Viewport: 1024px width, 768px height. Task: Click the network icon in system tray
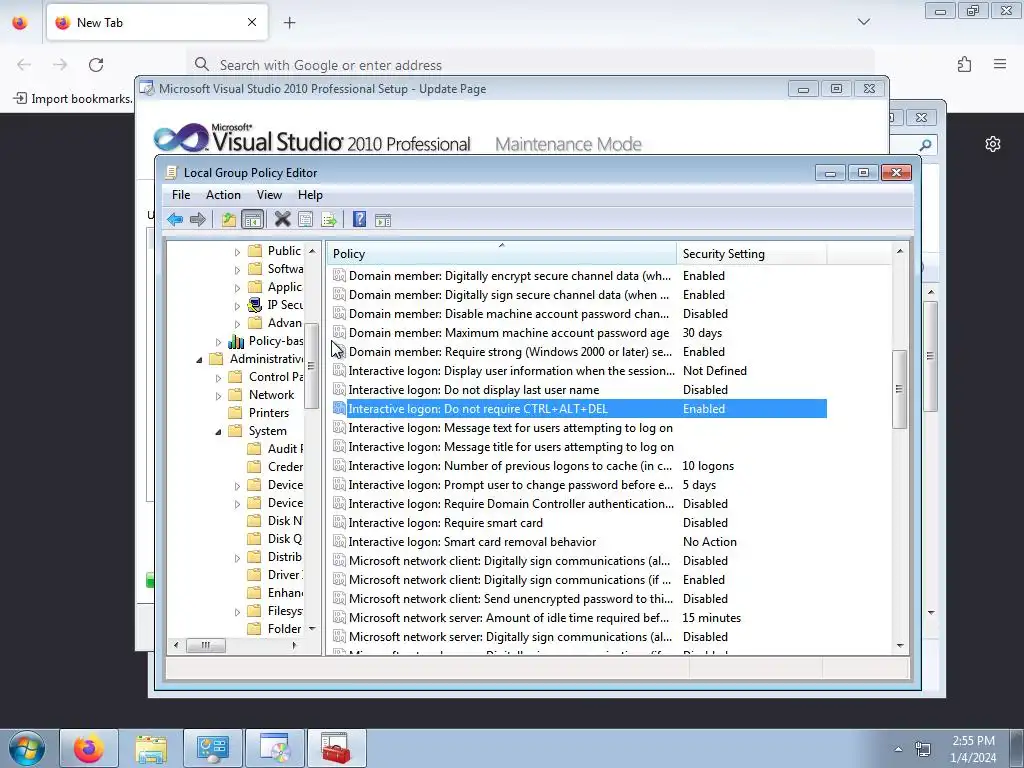923,749
